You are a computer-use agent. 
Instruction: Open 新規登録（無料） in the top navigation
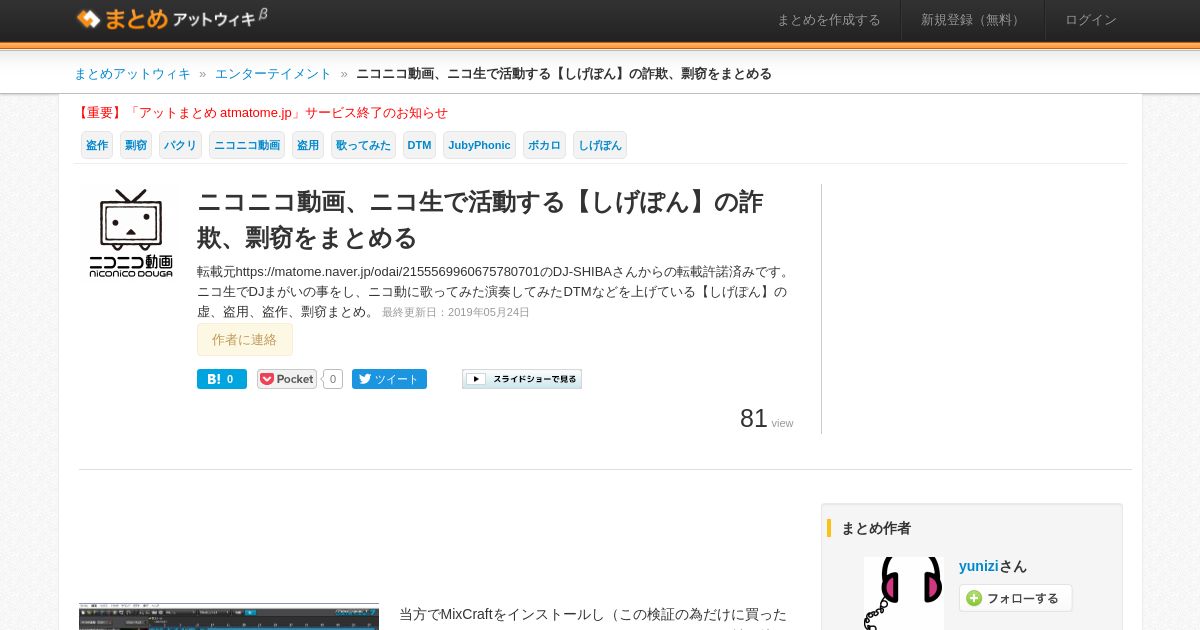pyautogui.click(x=973, y=20)
